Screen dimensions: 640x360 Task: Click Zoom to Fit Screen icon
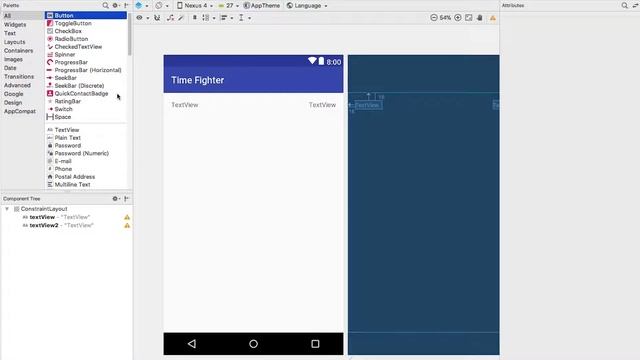[x=469, y=18]
